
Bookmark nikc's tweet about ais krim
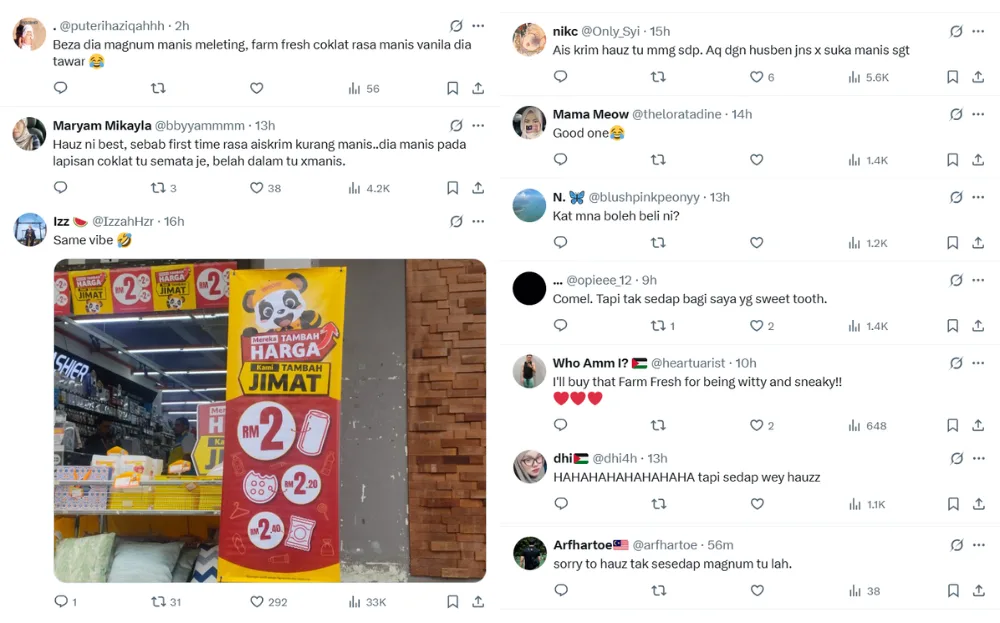pyautogui.click(x=952, y=77)
